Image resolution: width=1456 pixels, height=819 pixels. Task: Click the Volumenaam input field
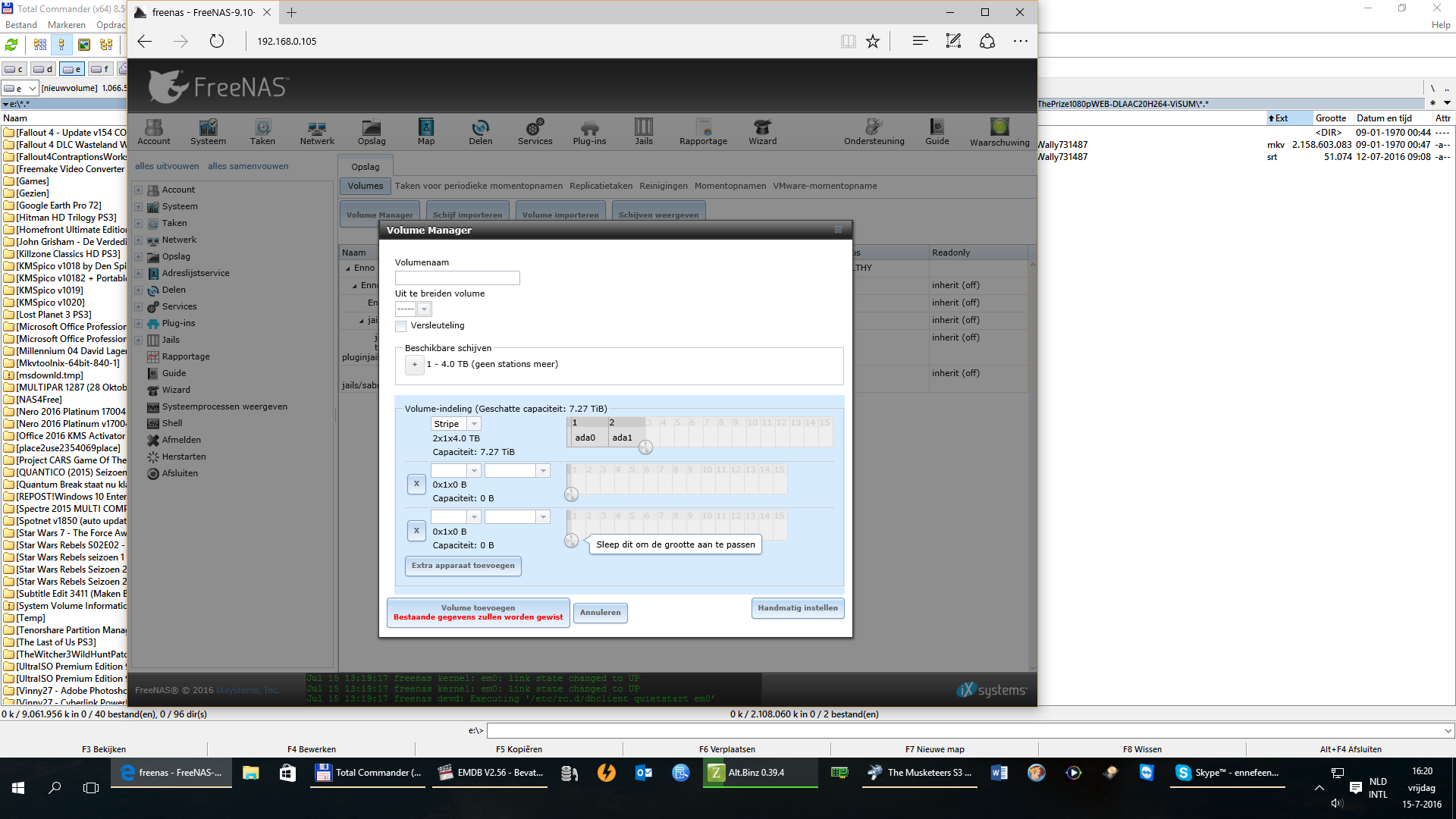457,278
